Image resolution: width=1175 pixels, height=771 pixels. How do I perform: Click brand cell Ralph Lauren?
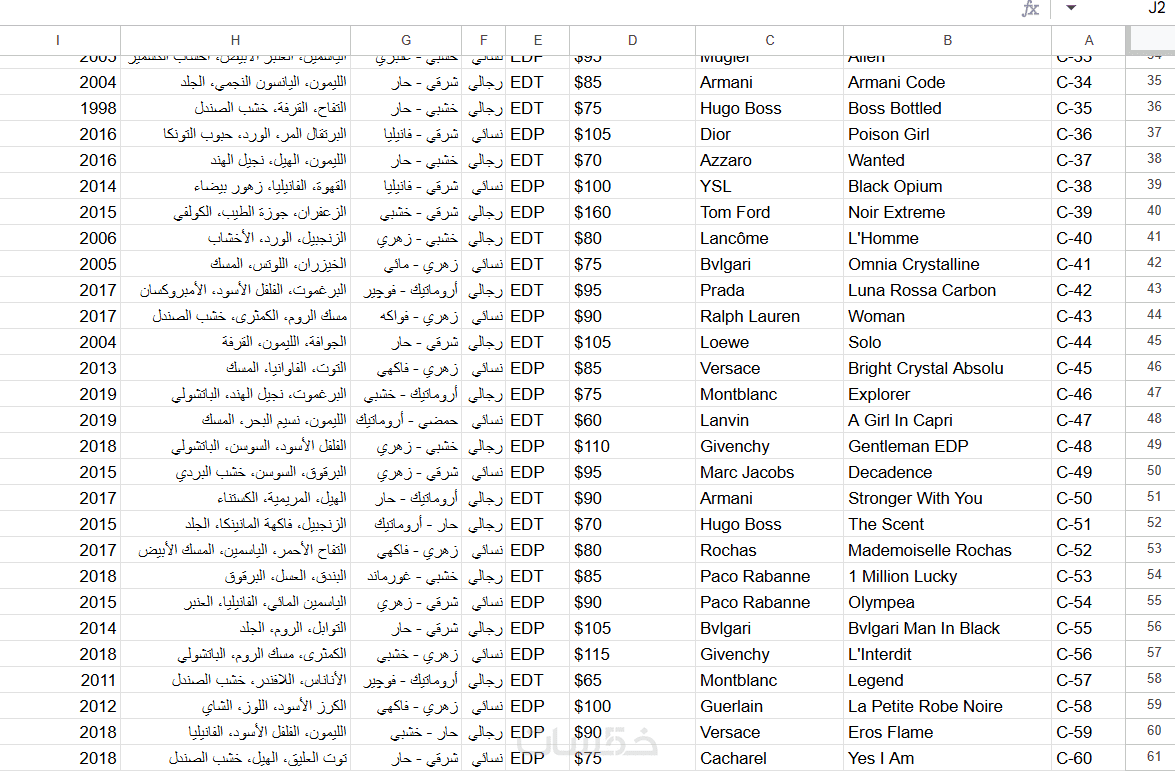(770, 316)
